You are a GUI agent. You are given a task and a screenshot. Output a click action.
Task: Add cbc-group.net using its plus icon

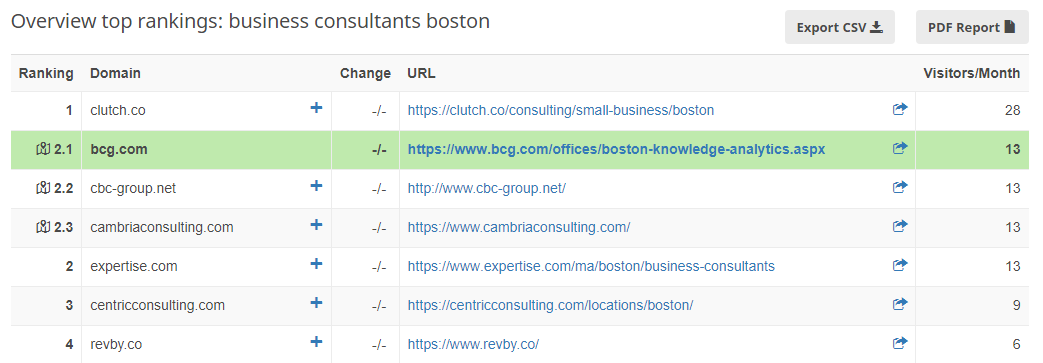point(317,185)
